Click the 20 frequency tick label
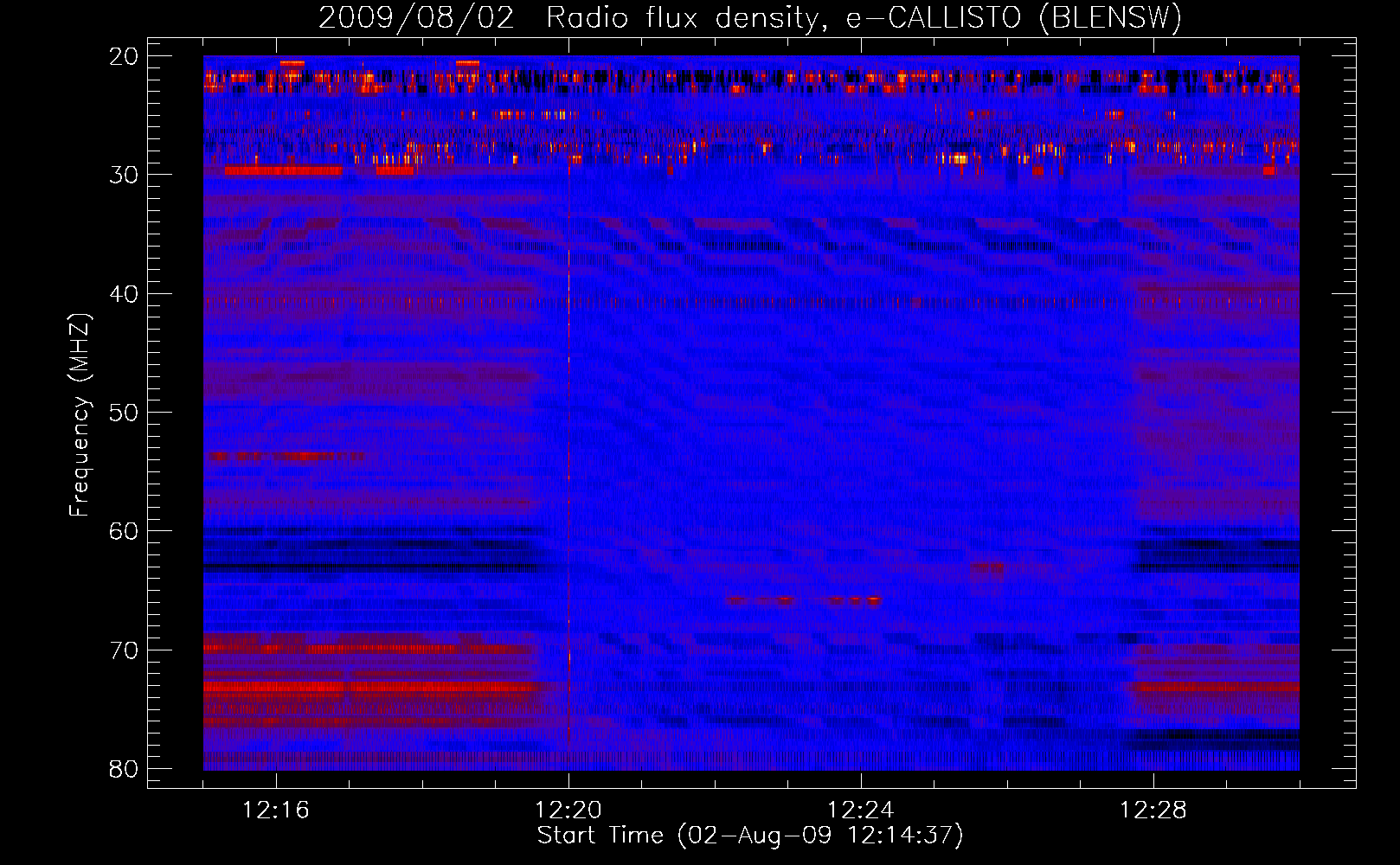 point(124,57)
